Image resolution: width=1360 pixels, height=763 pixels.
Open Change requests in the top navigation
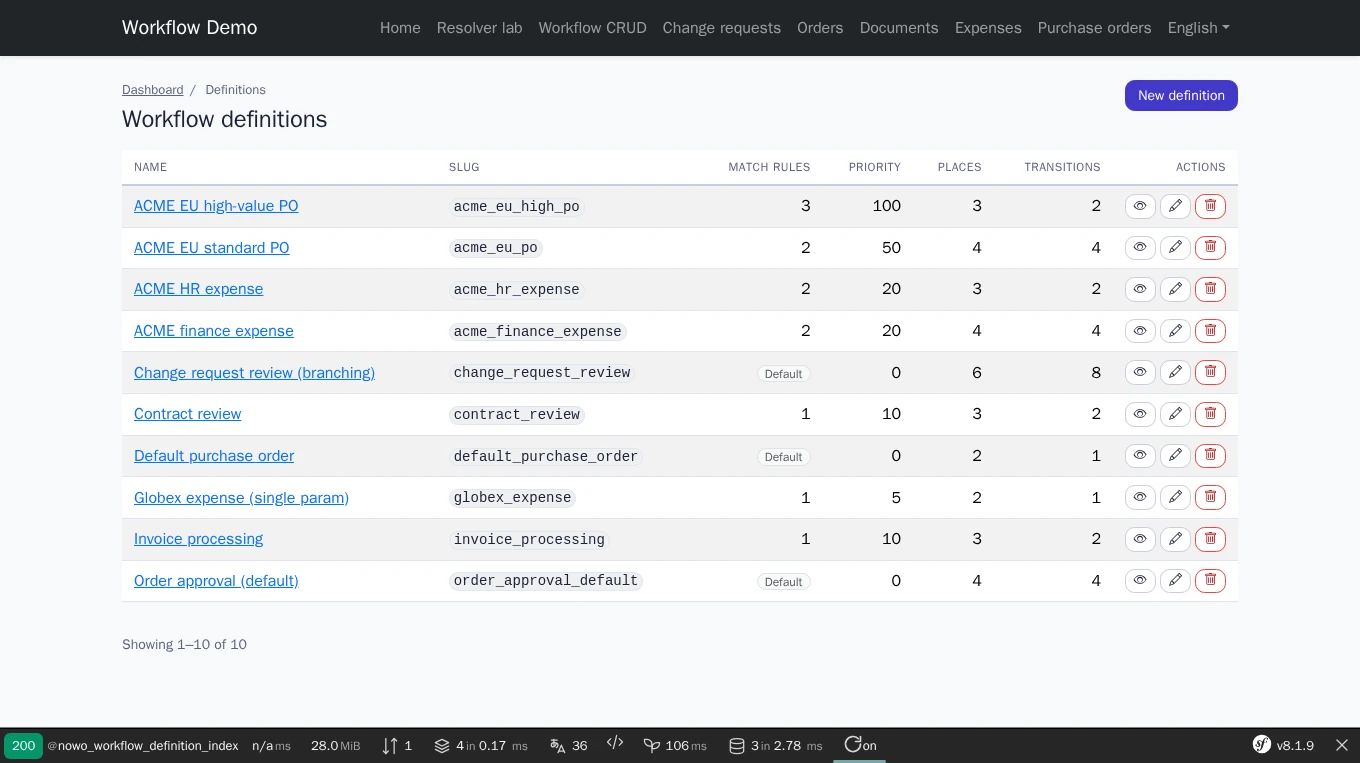point(721,28)
